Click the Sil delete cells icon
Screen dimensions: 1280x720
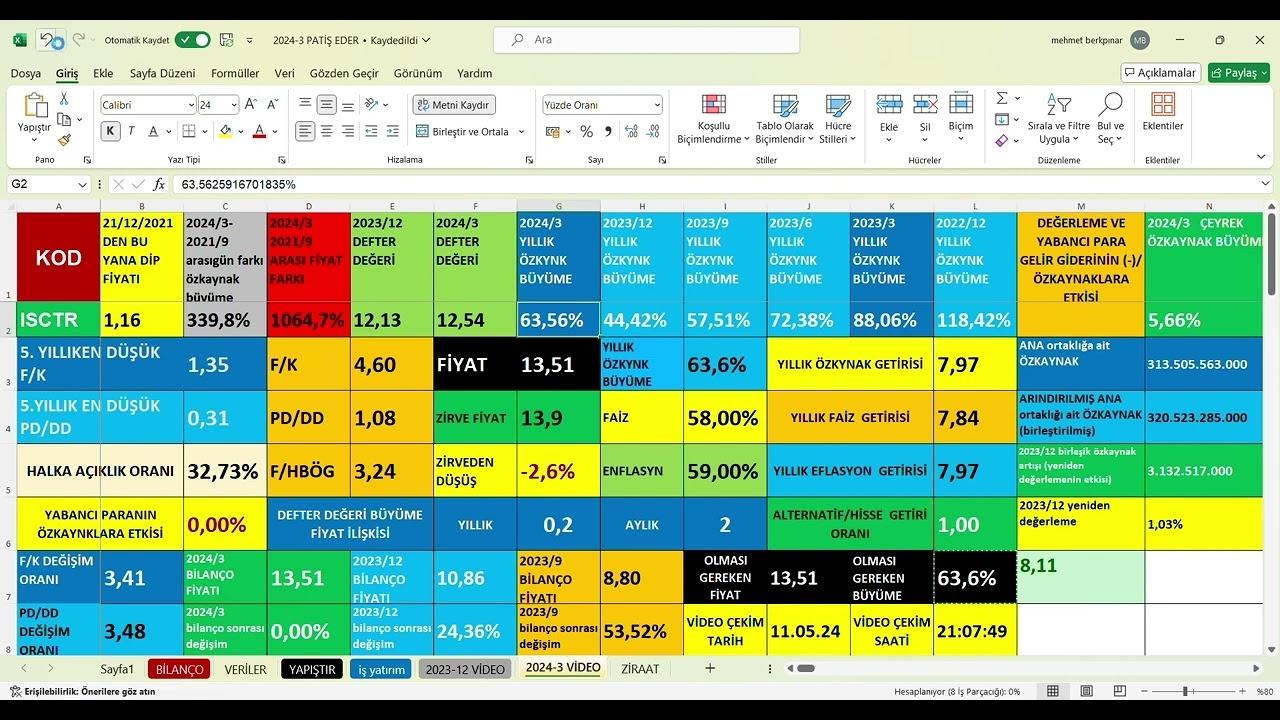[925, 104]
